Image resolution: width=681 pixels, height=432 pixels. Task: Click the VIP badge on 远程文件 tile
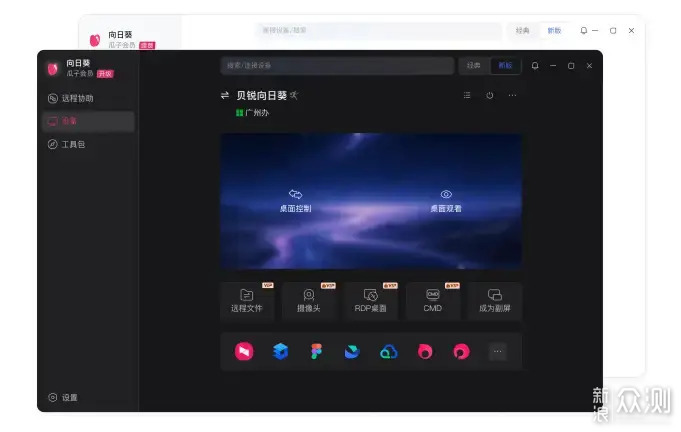[x=268, y=285]
